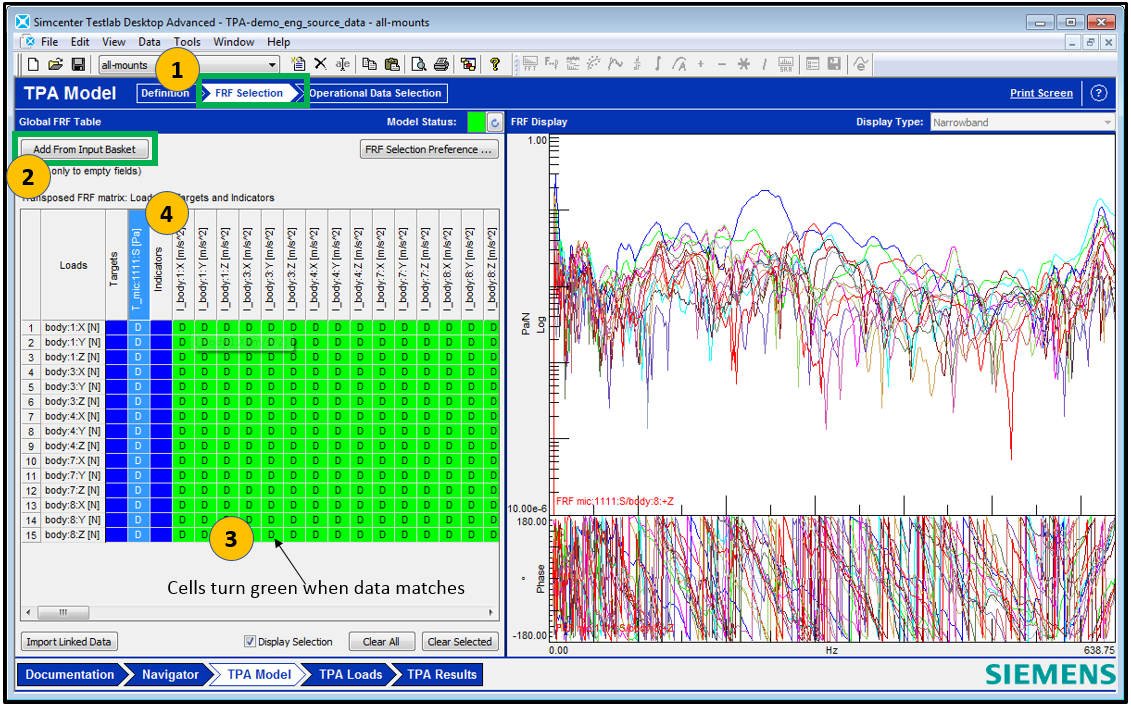
Task: Click Add From Input Basket button
Action: tap(84, 149)
